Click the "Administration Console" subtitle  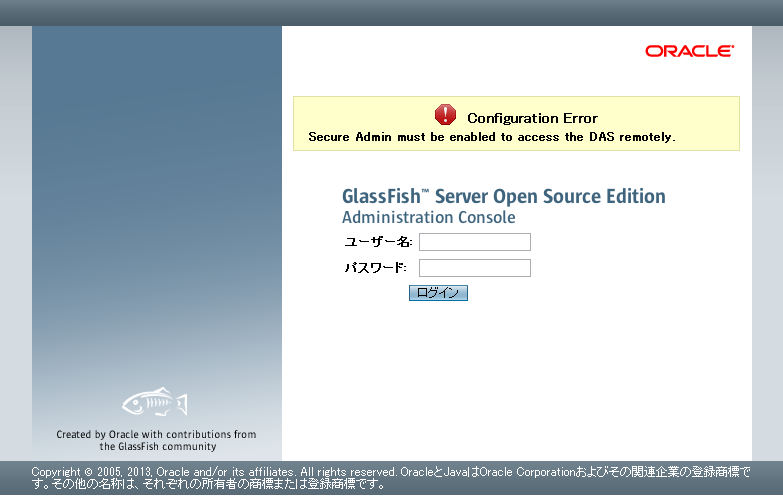point(428,217)
